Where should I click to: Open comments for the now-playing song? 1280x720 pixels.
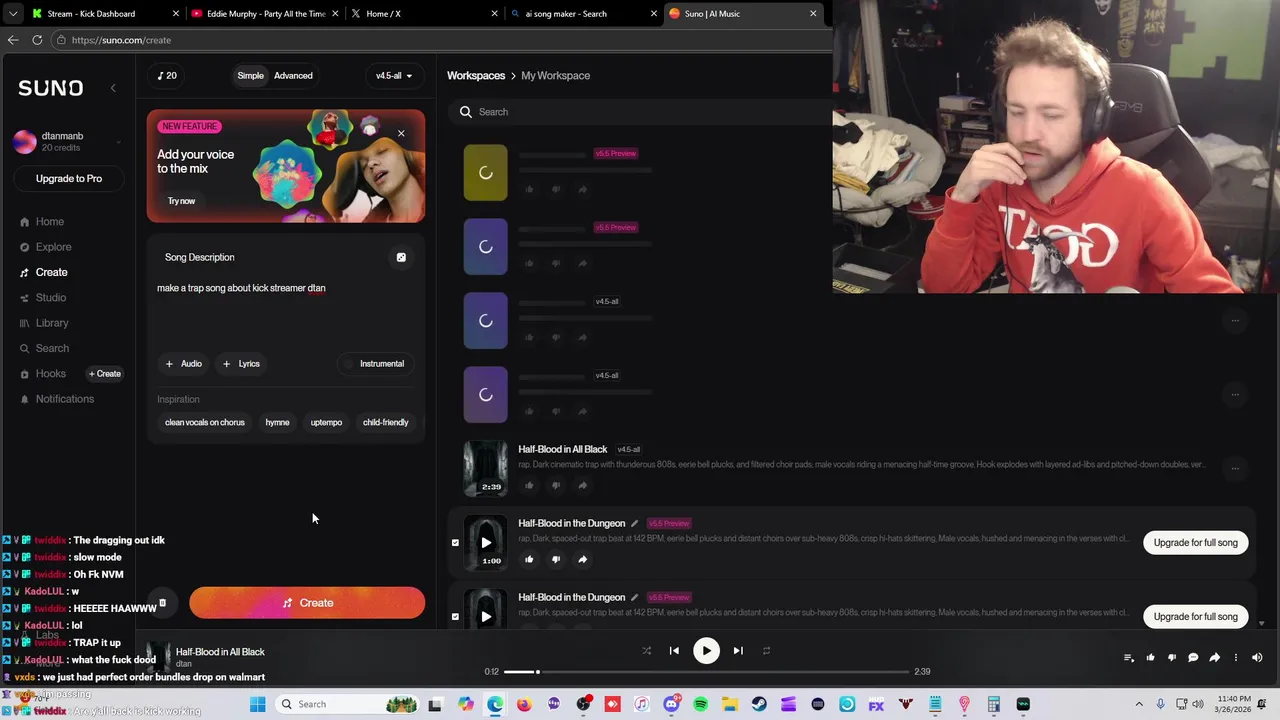tap(1193, 657)
